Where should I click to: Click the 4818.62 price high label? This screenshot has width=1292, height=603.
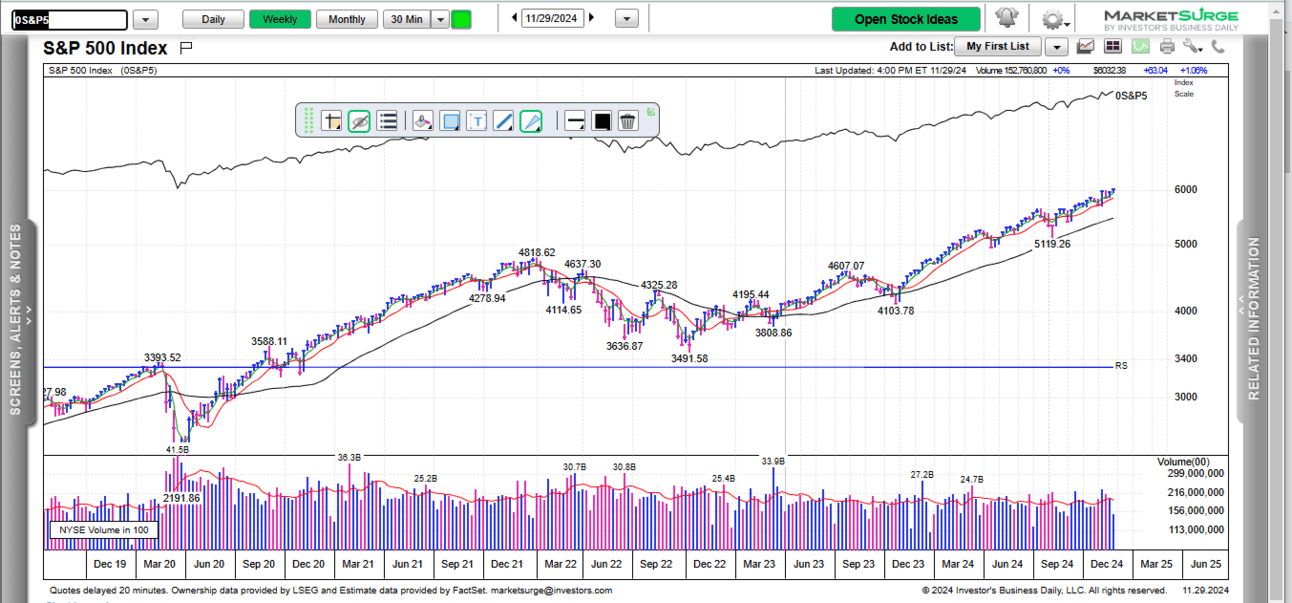tap(536, 253)
